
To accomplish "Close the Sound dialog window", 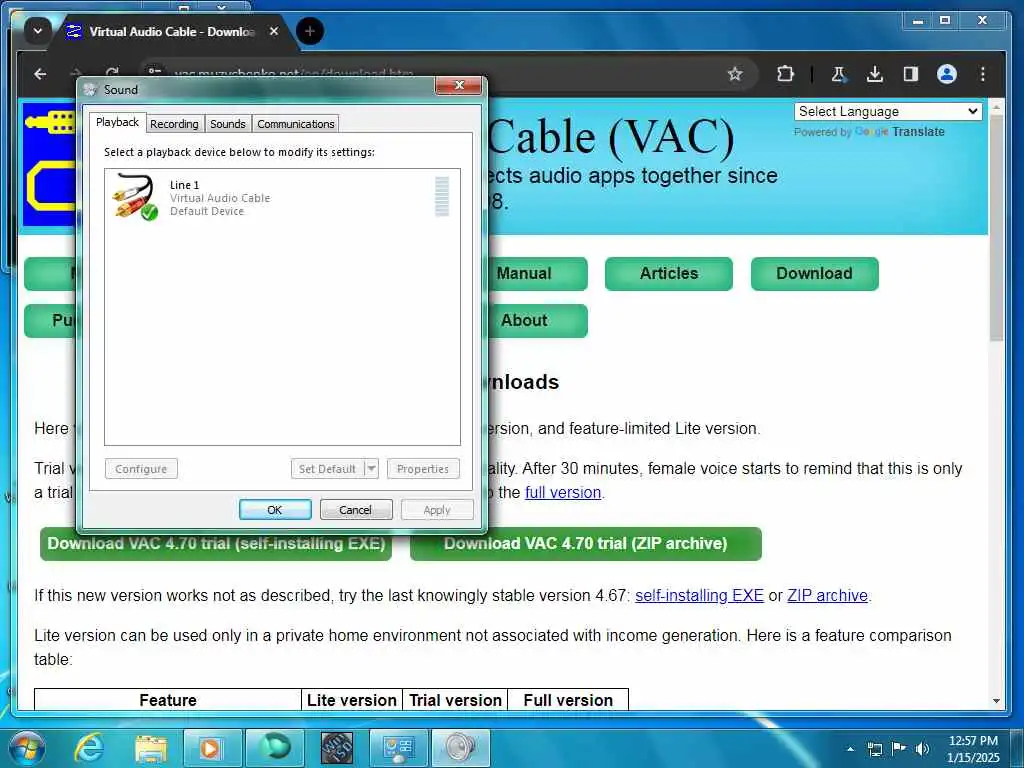I will 459,86.
